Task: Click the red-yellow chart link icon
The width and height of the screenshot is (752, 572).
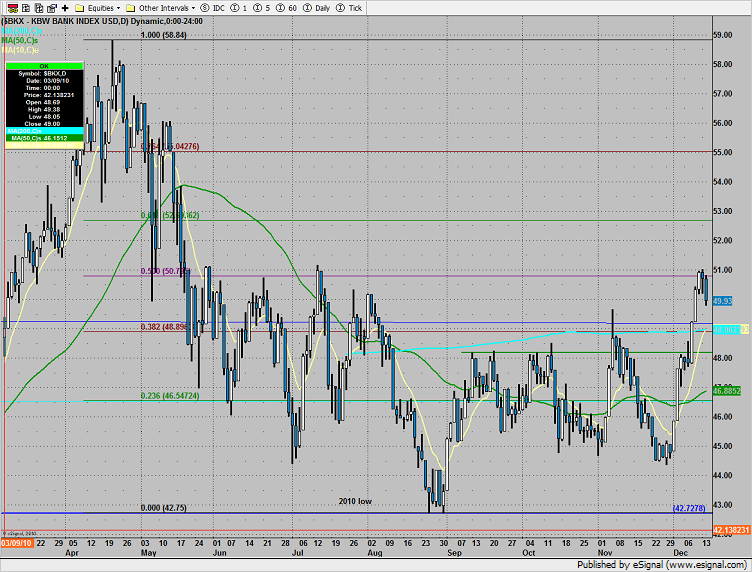Action: (13, 8)
